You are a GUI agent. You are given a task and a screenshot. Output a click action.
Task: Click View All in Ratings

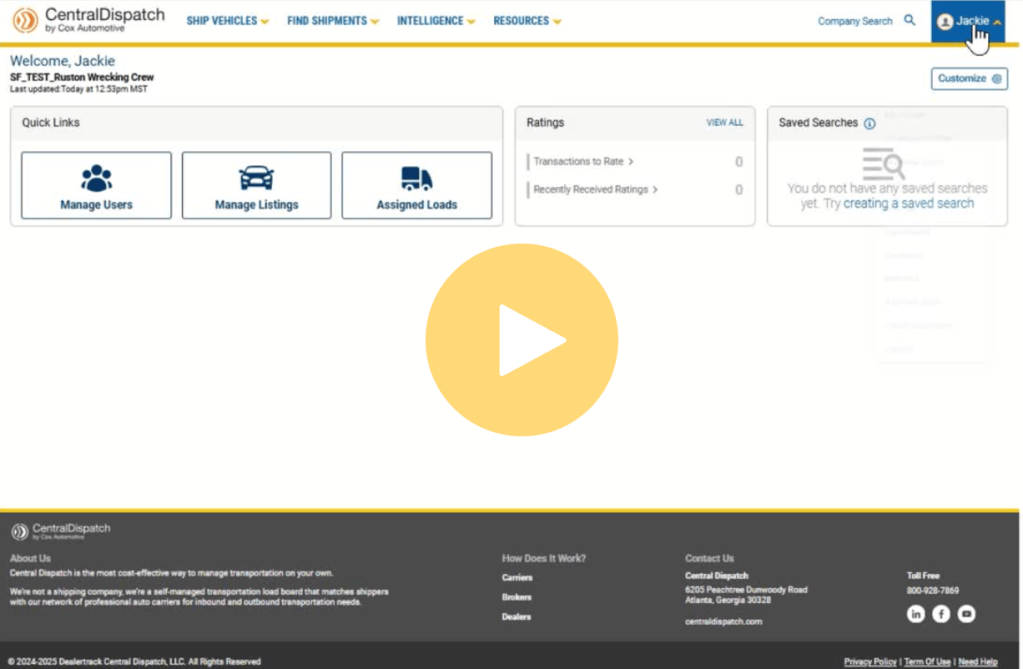coord(724,123)
